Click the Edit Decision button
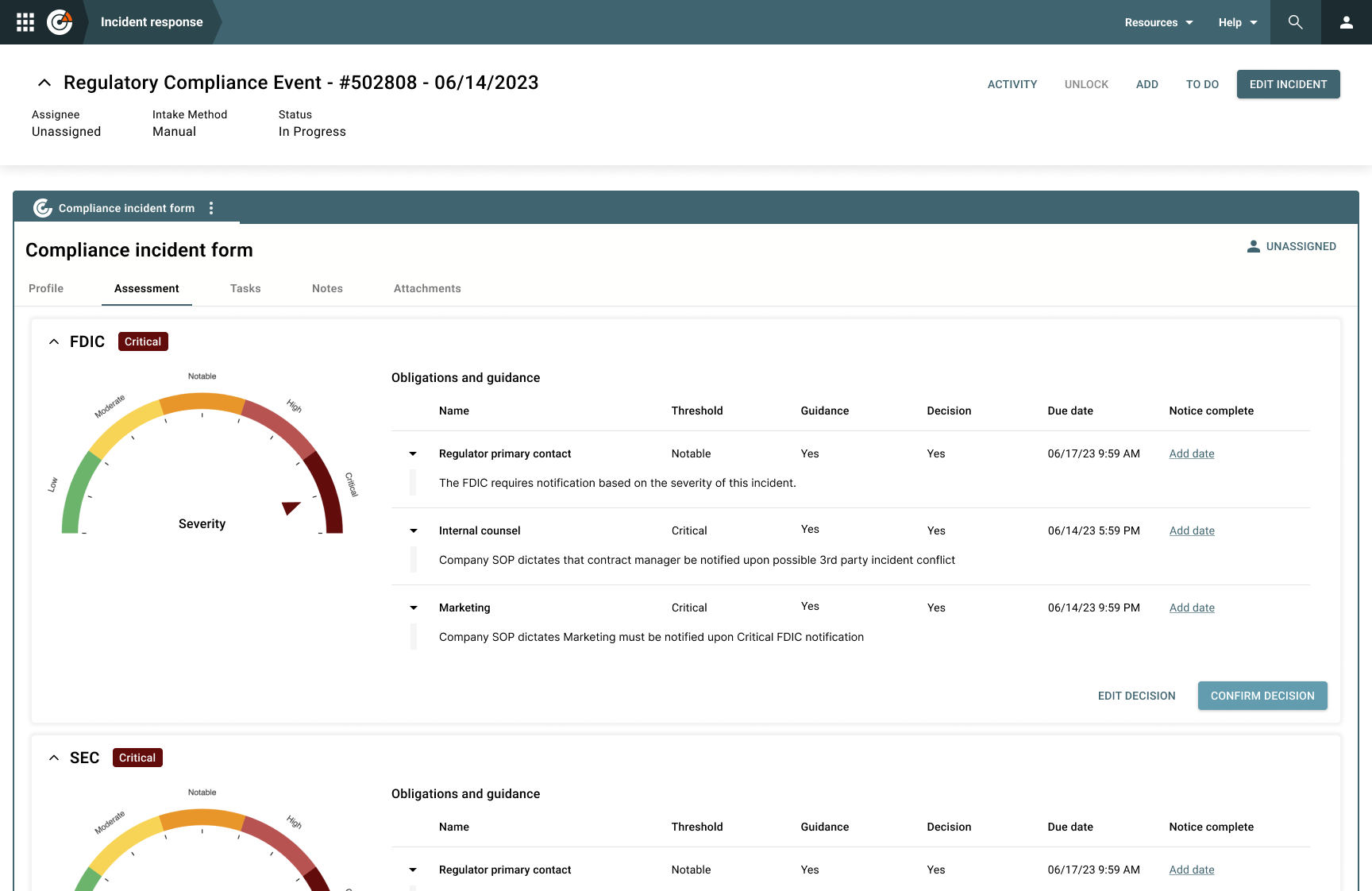This screenshot has height=891, width=1372. [x=1136, y=696]
